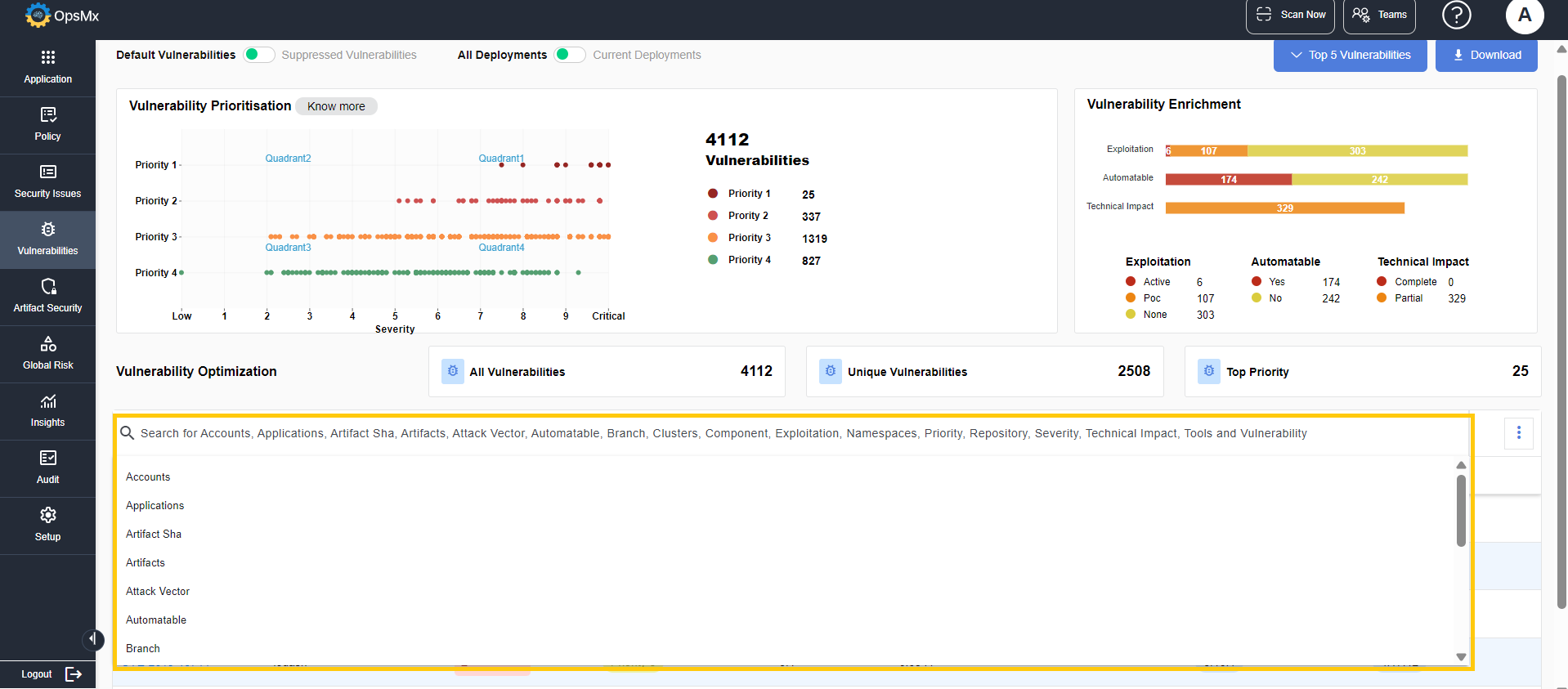This screenshot has height=689, width=1568.
Task: Open the Audit section
Action: pyautogui.click(x=47, y=468)
